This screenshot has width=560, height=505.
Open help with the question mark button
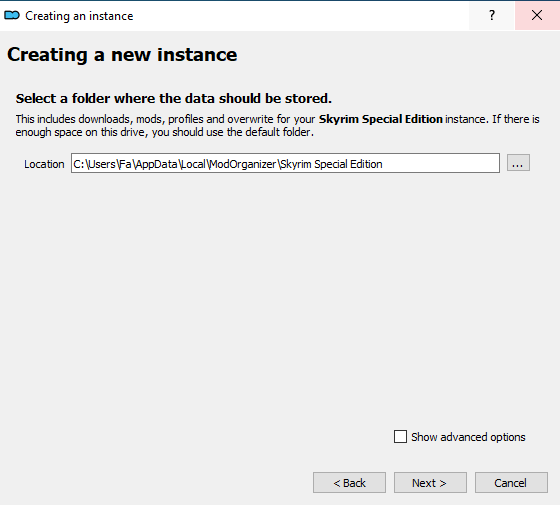tap(492, 15)
